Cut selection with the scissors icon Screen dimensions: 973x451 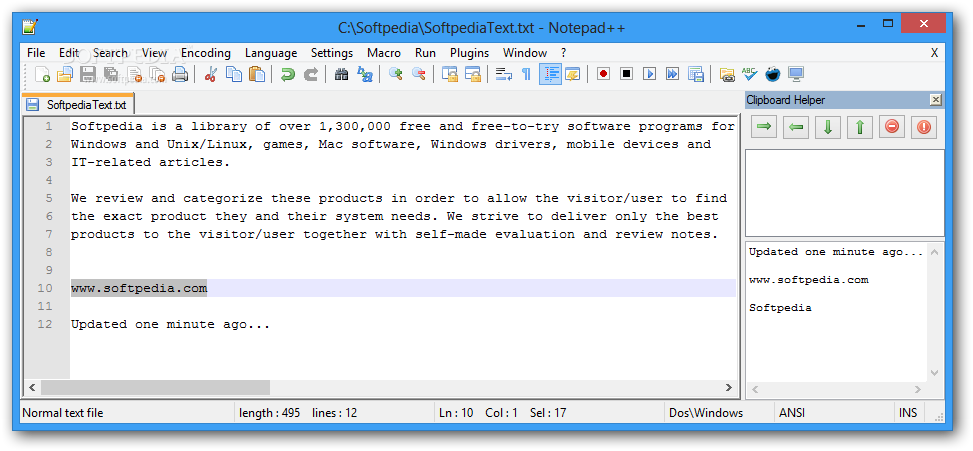(x=210, y=74)
